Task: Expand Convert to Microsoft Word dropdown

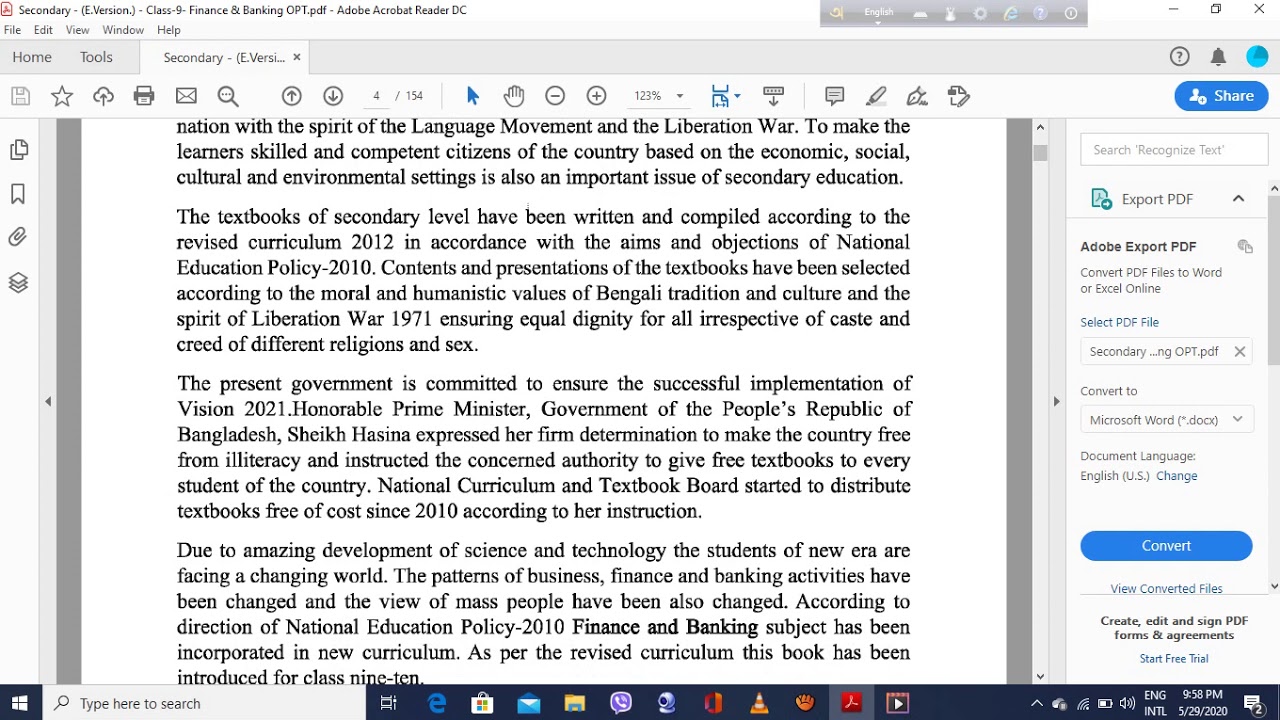Action: coord(1166,420)
